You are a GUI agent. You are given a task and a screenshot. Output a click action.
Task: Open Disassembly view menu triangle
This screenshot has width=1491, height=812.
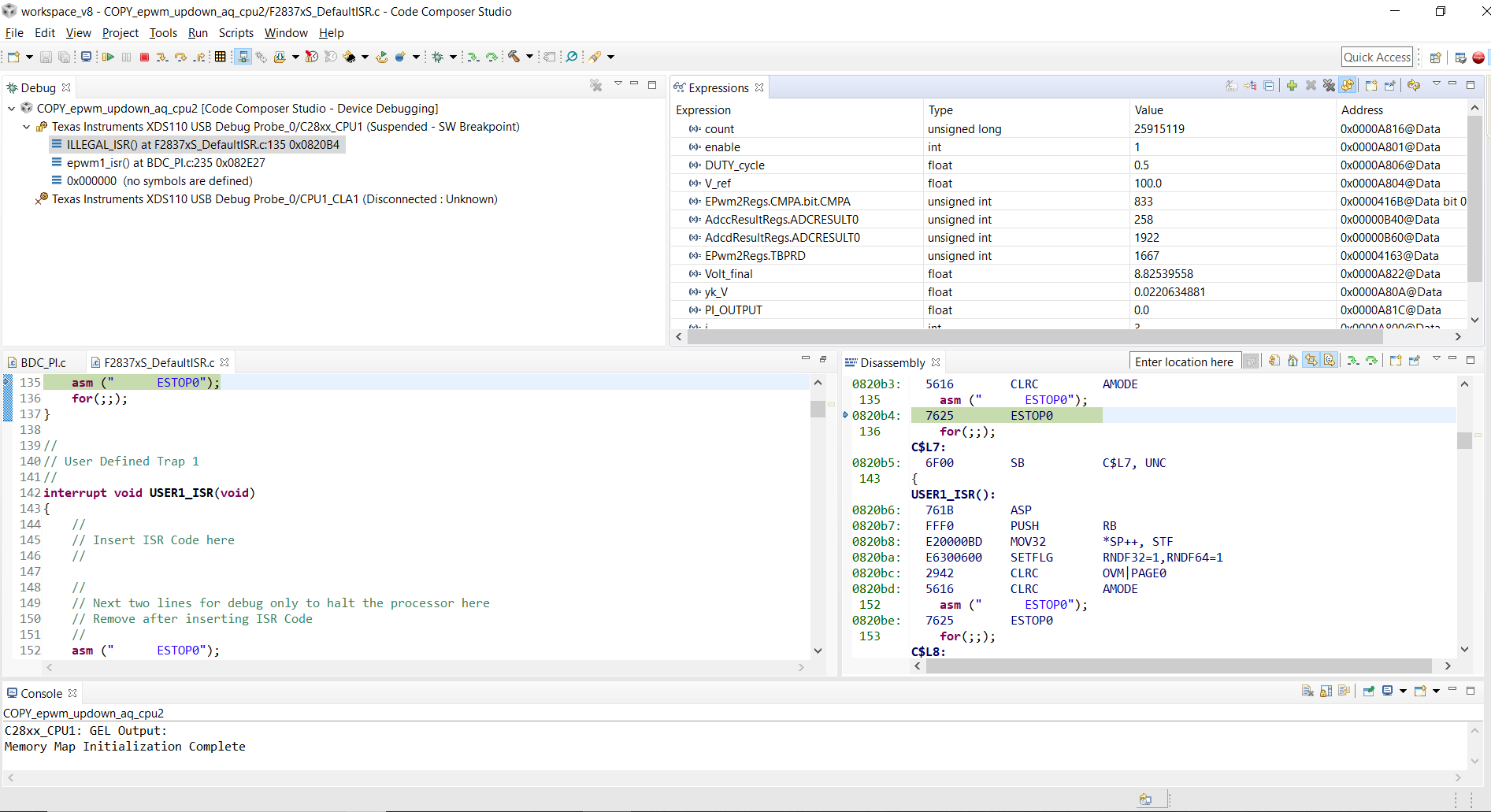[1436, 359]
